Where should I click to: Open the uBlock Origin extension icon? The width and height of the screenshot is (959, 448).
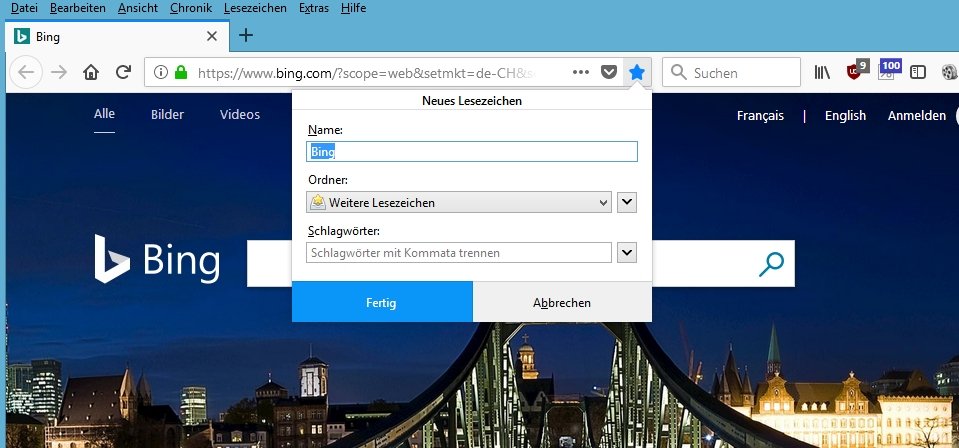(x=857, y=70)
